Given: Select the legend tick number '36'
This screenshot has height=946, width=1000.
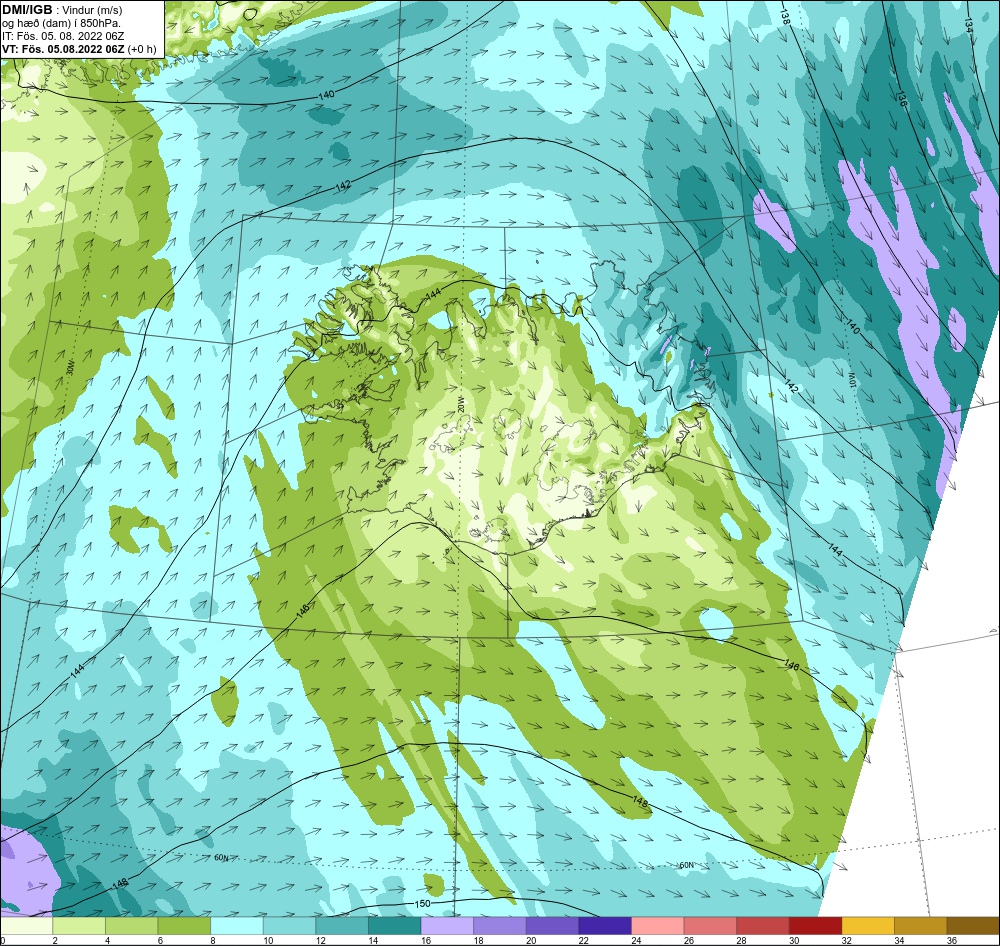Looking at the screenshot, I should click(x=952, y=940).
